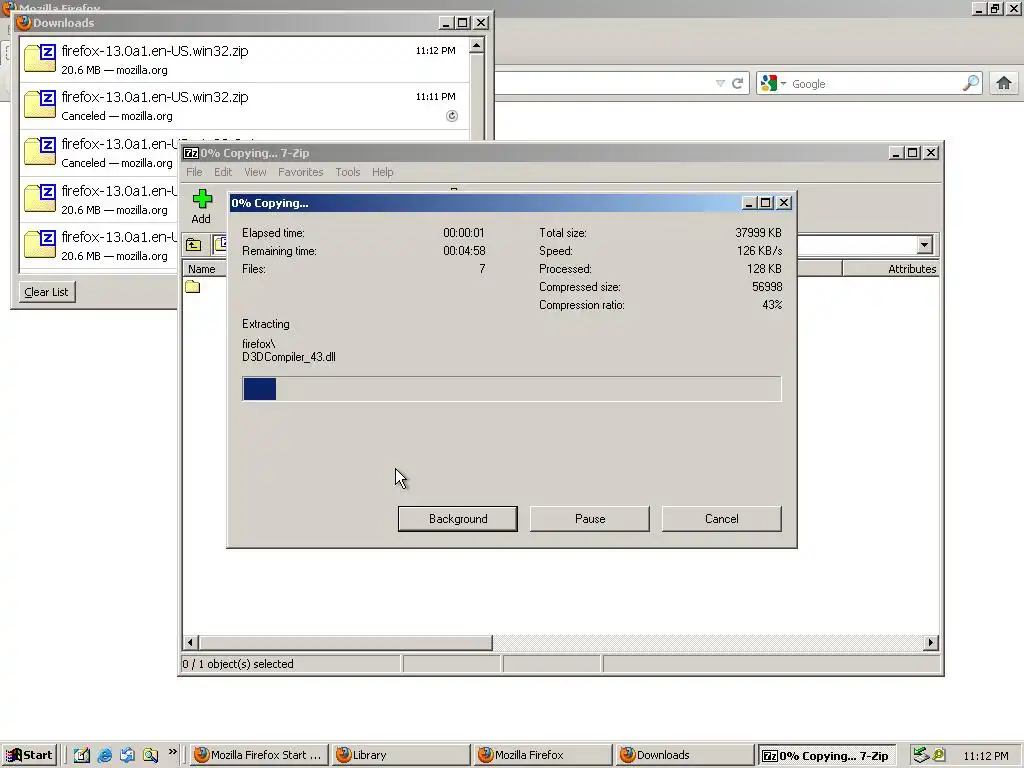Viewport: 1024px width, 768px height.
Task: Click second toolbar icon beside up-folder
Action: (x=220, y=244)
